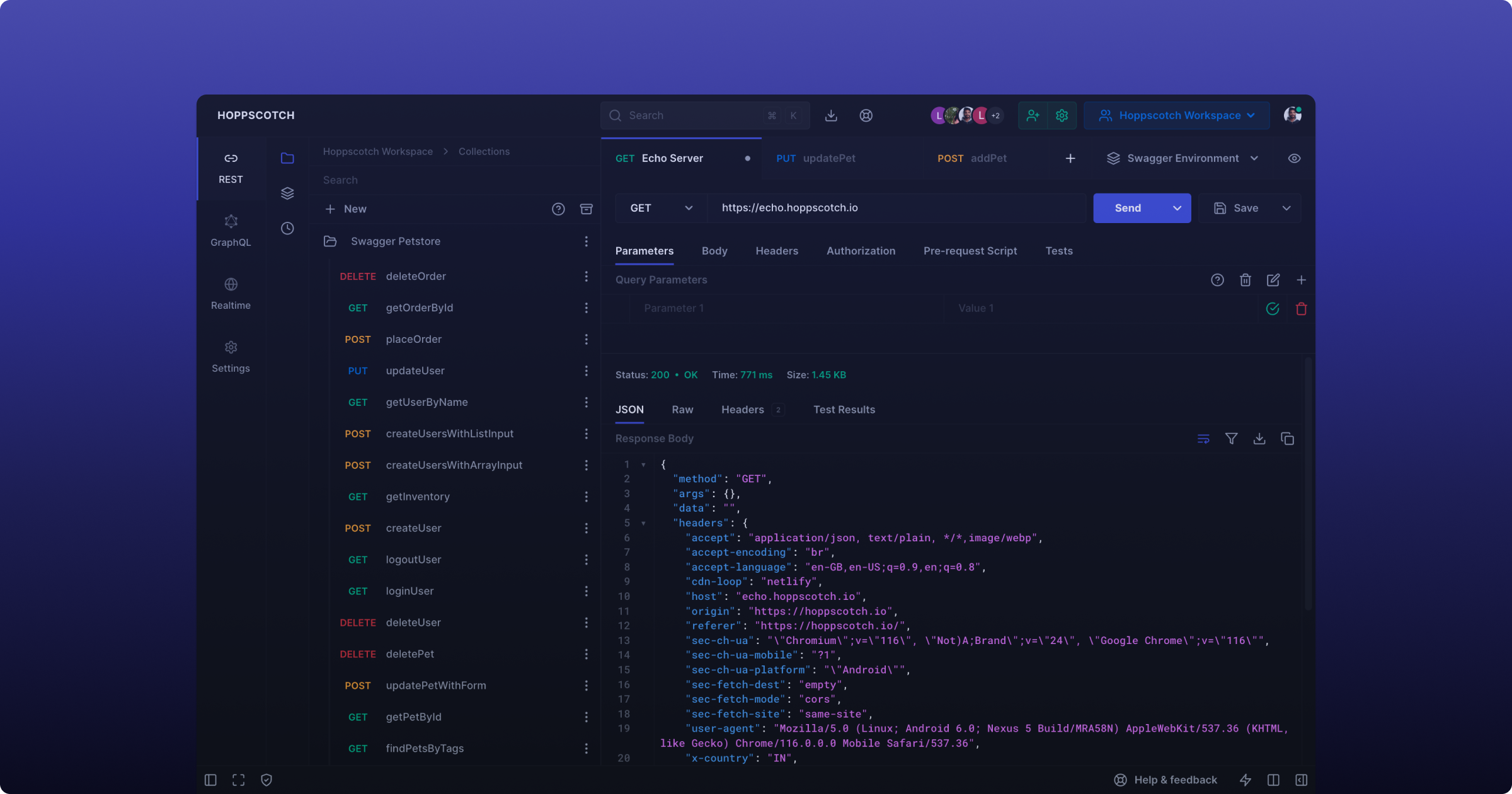Image resolution: width=1512 pixels, height=794 pixels.
Task: Open the Realtime section in sidebar
Action: 231,293
